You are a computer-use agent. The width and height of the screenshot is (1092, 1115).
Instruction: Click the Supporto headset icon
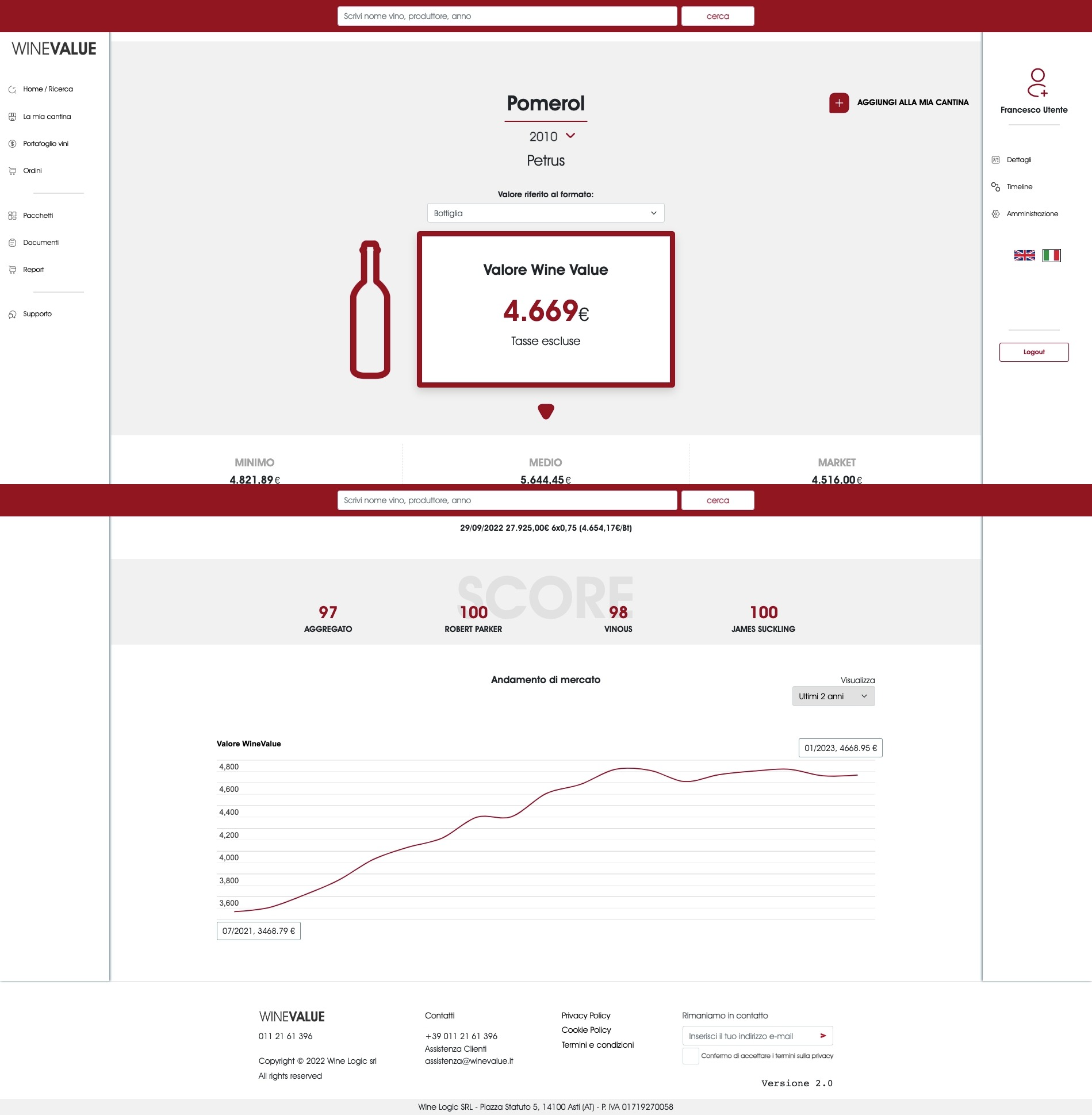click(12, 315)
